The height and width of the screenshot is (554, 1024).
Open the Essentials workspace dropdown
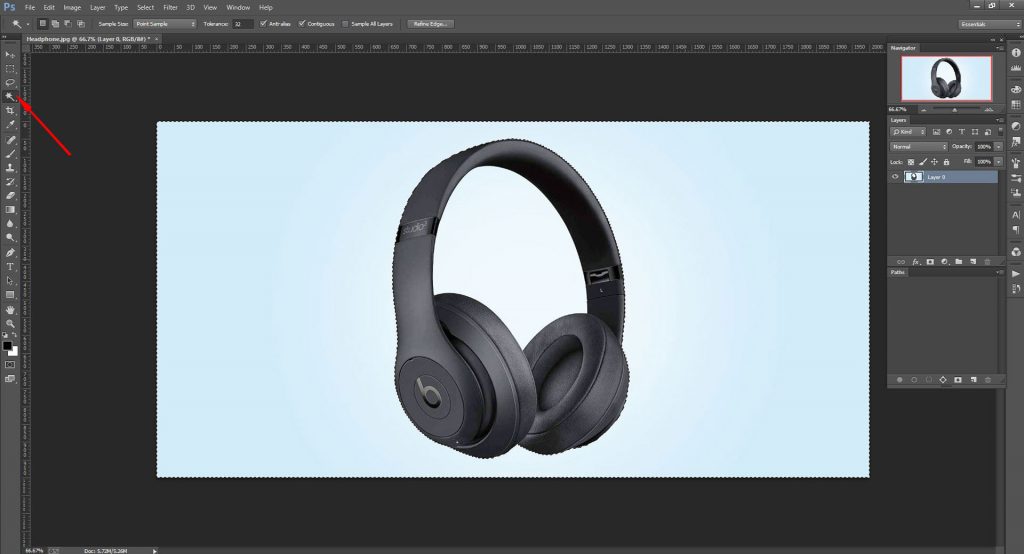(989, 24)
